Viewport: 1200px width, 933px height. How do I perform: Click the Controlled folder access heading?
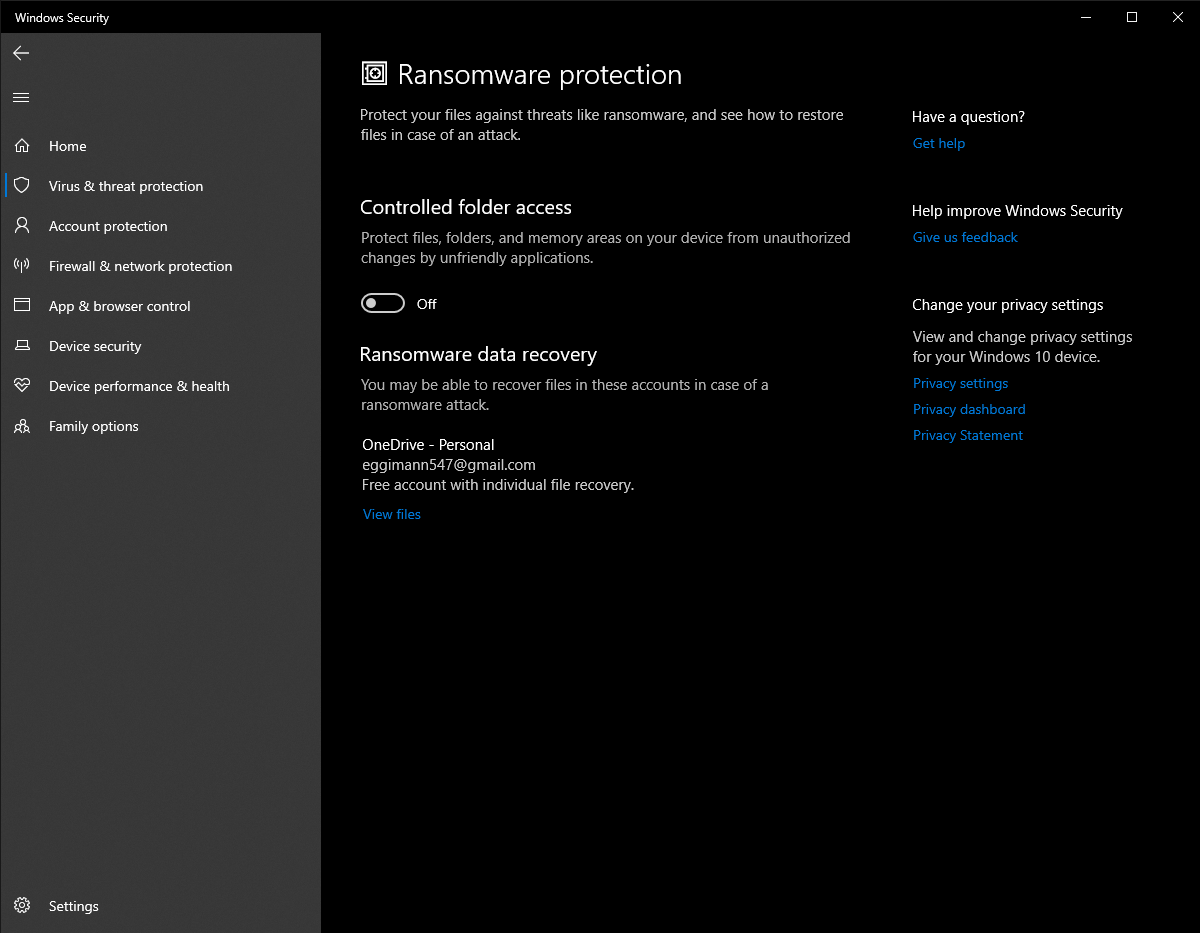click(x=466, y=207)
